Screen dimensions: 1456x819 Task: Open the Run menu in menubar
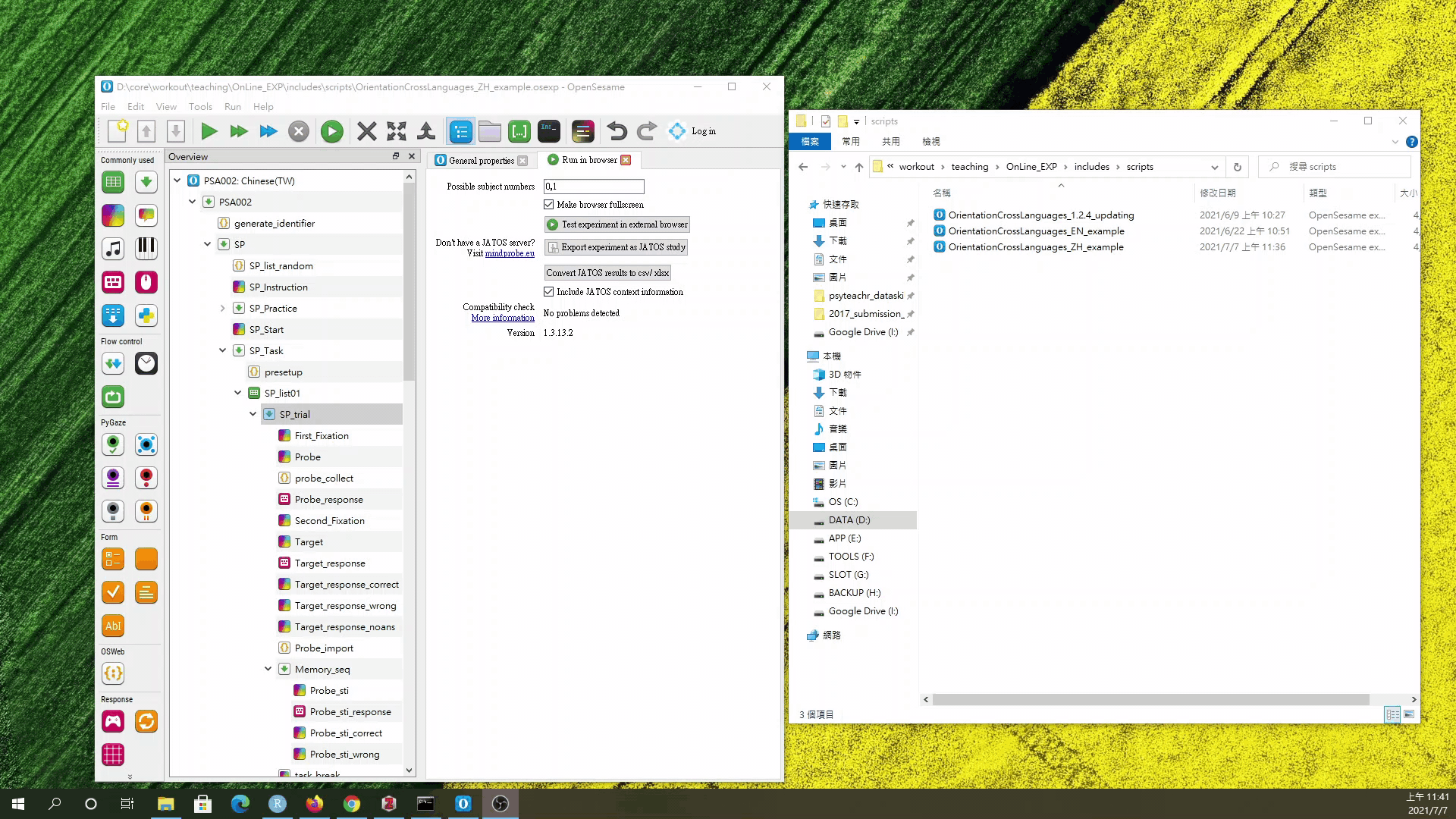coord(232,106)
